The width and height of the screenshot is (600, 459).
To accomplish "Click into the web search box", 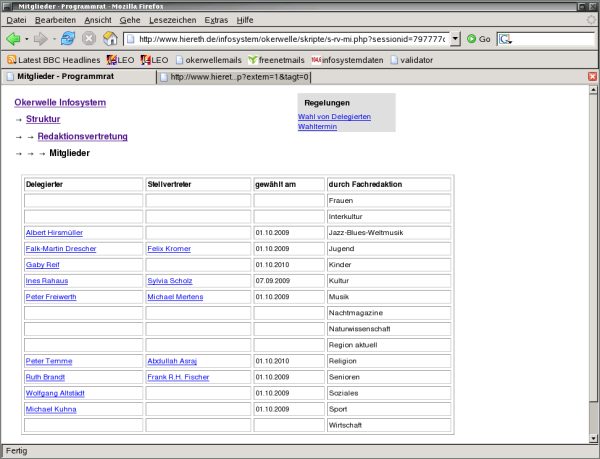I will pos(553,39).
